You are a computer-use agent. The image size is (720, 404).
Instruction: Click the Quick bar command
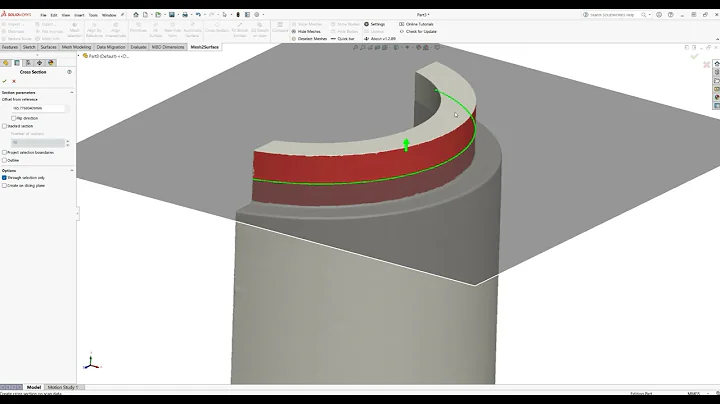coord(343,39)
